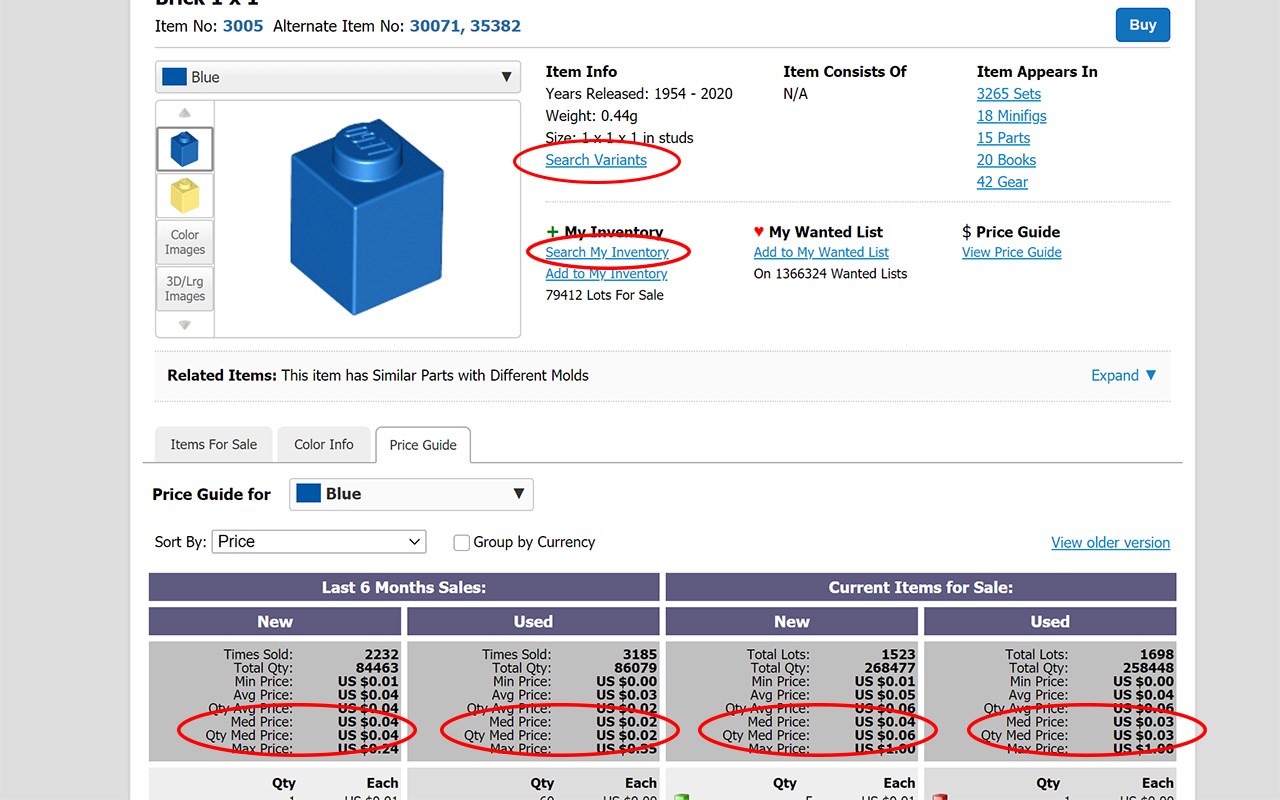
Task: Click the Total Lots value 1523
Action: coord(899,655)
